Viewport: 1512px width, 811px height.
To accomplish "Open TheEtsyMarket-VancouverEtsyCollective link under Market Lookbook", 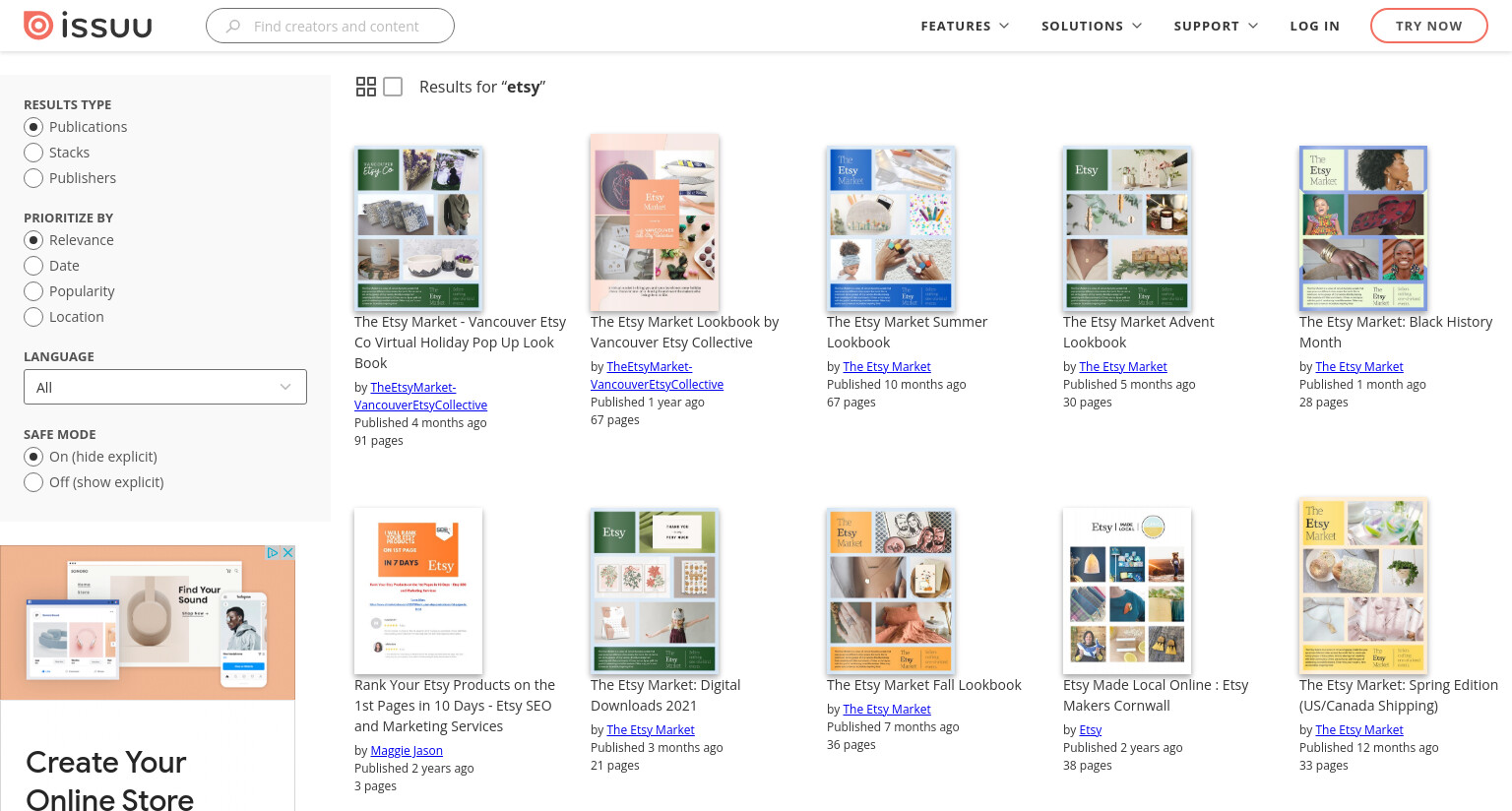I will tap(657, 376).
